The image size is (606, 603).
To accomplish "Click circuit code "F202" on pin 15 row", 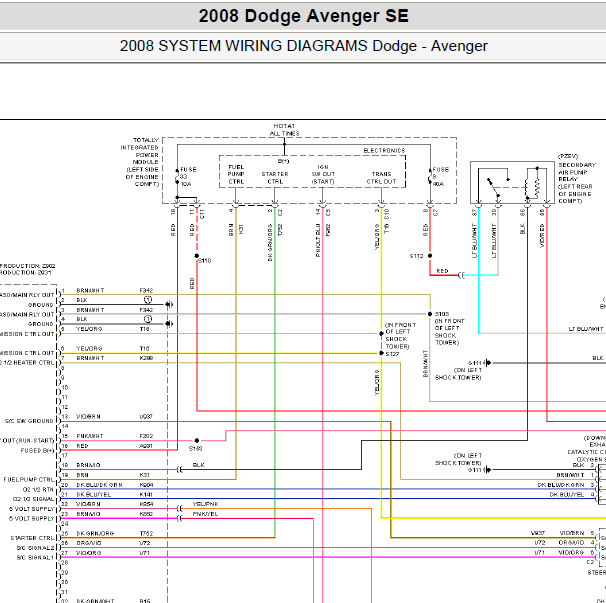I will click(x=146, y=436).
